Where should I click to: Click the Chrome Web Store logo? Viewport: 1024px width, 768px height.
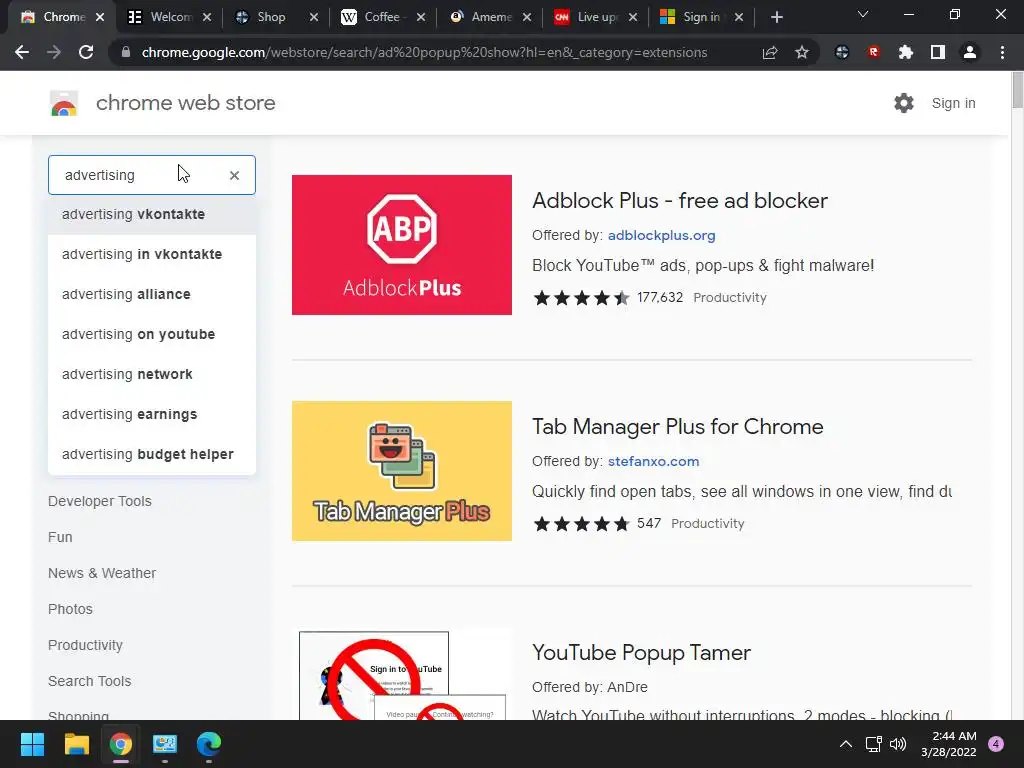click(64, 103)
